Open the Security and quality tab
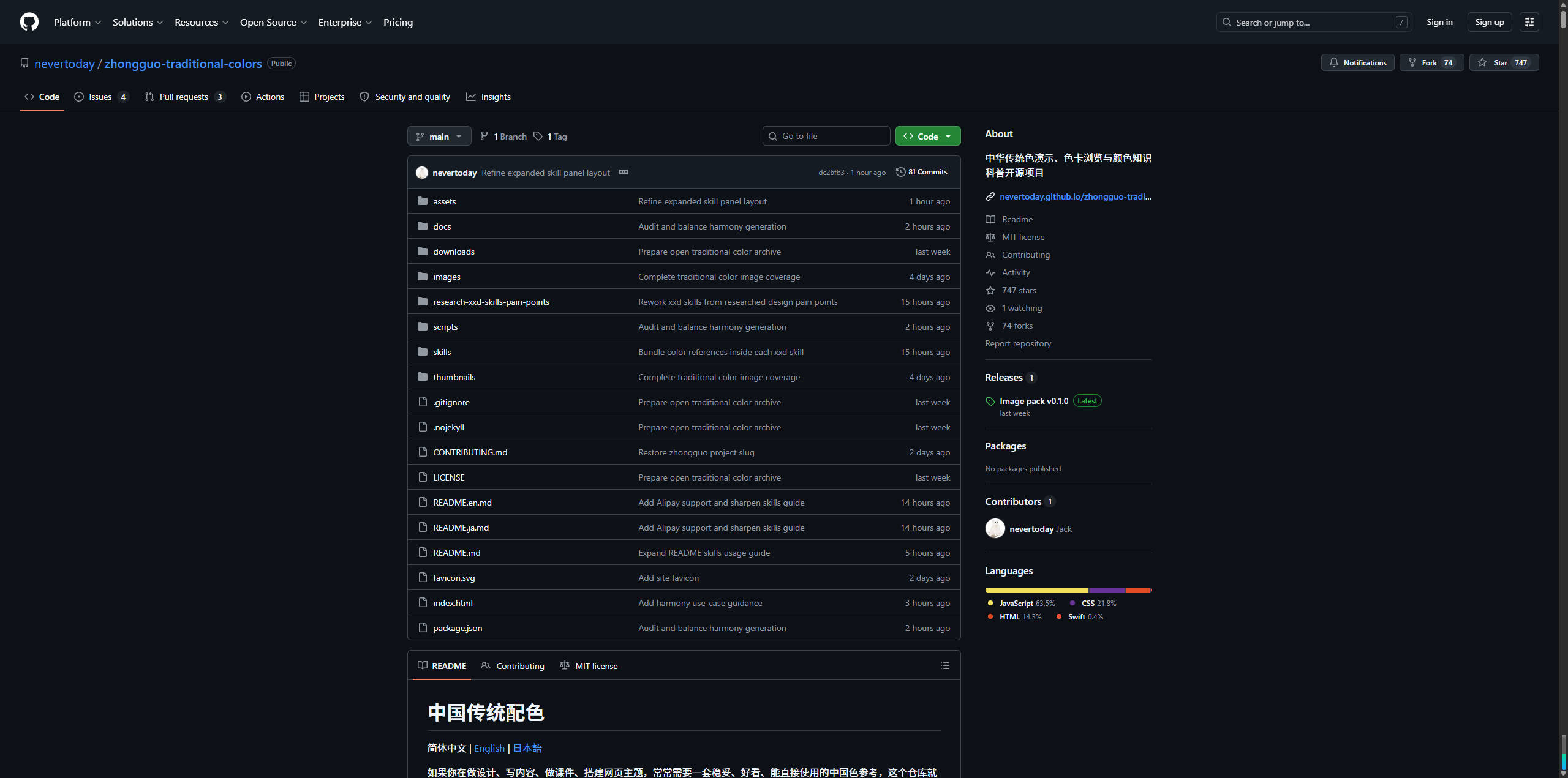 [405, 97]
